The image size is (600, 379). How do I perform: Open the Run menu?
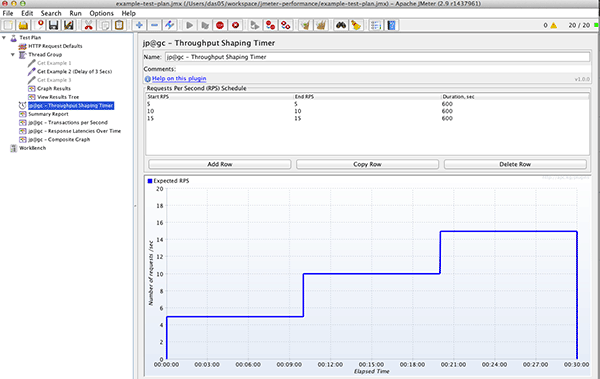click(x=75, y=13)
